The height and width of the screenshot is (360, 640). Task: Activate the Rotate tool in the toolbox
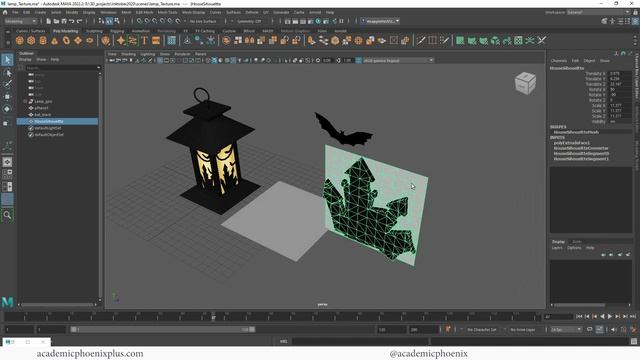click(7, 109)
